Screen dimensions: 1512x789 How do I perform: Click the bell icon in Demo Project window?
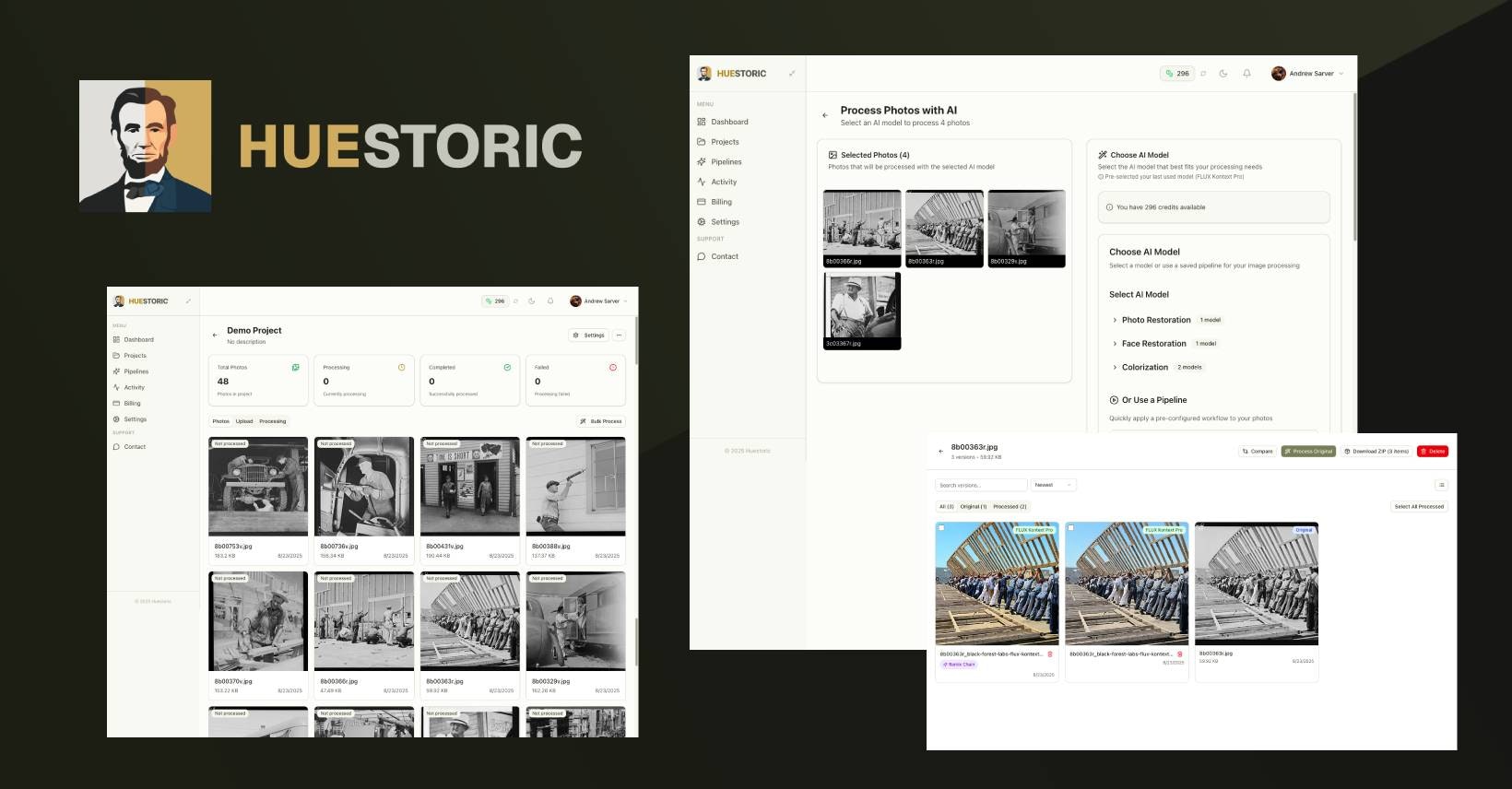click(x=550, y=300)
